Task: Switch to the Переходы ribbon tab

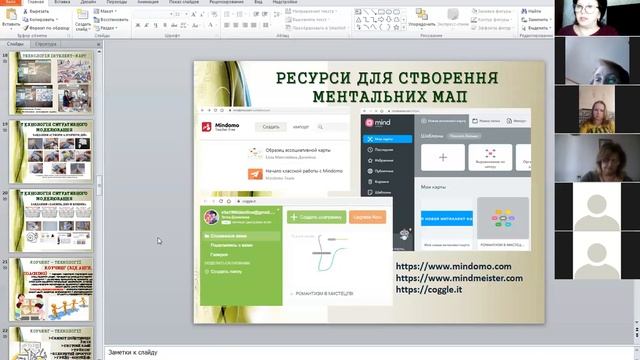Action: click(x=117, y=2)
